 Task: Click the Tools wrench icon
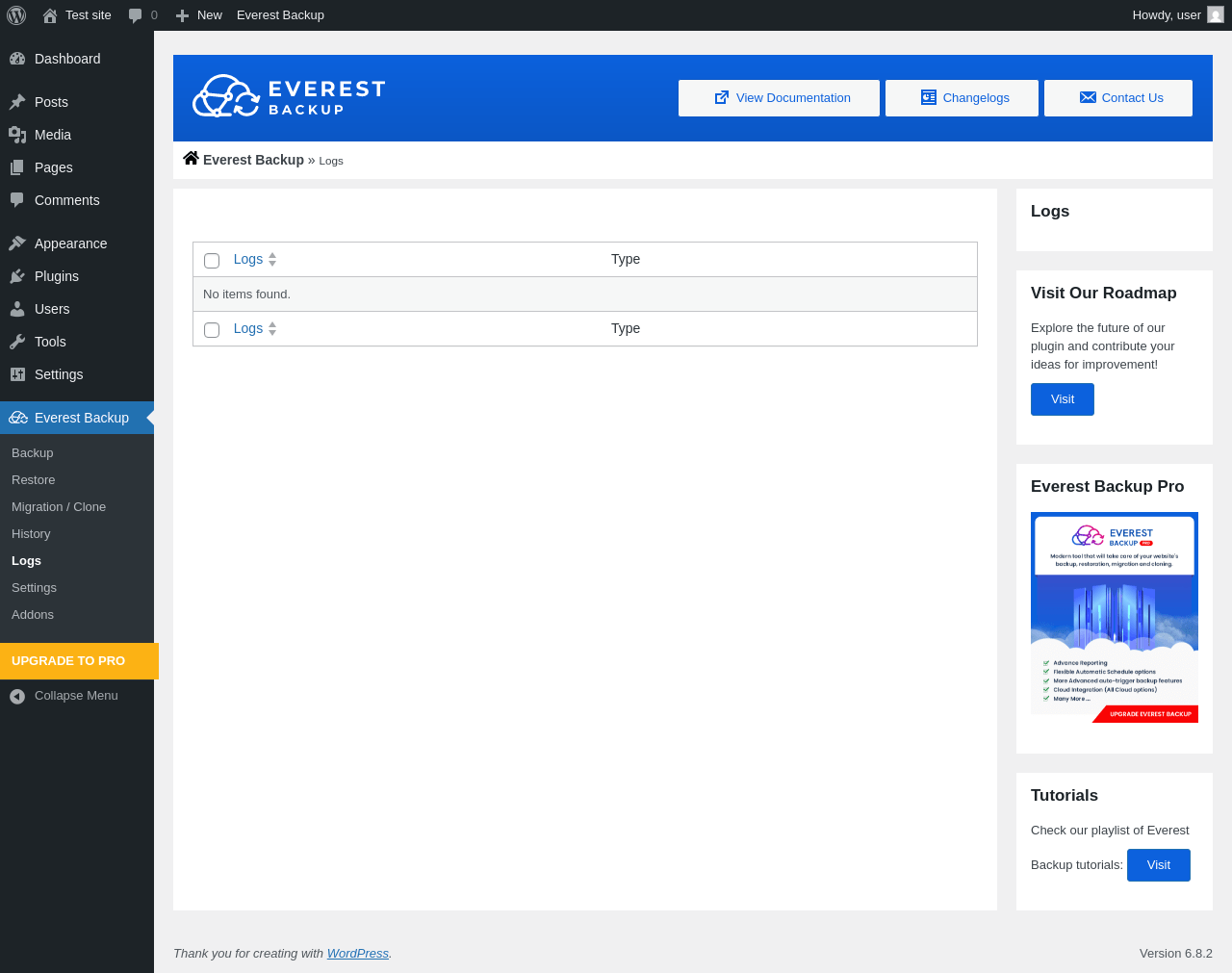(x=17, y=342)
